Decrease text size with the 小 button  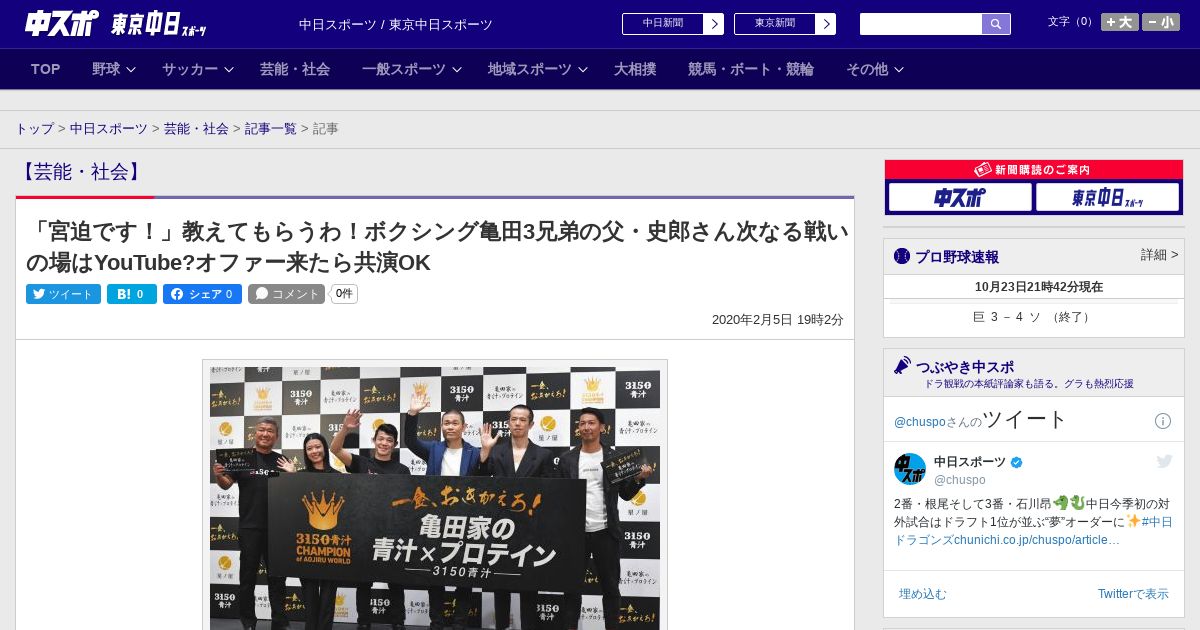tap(1161, 22)
